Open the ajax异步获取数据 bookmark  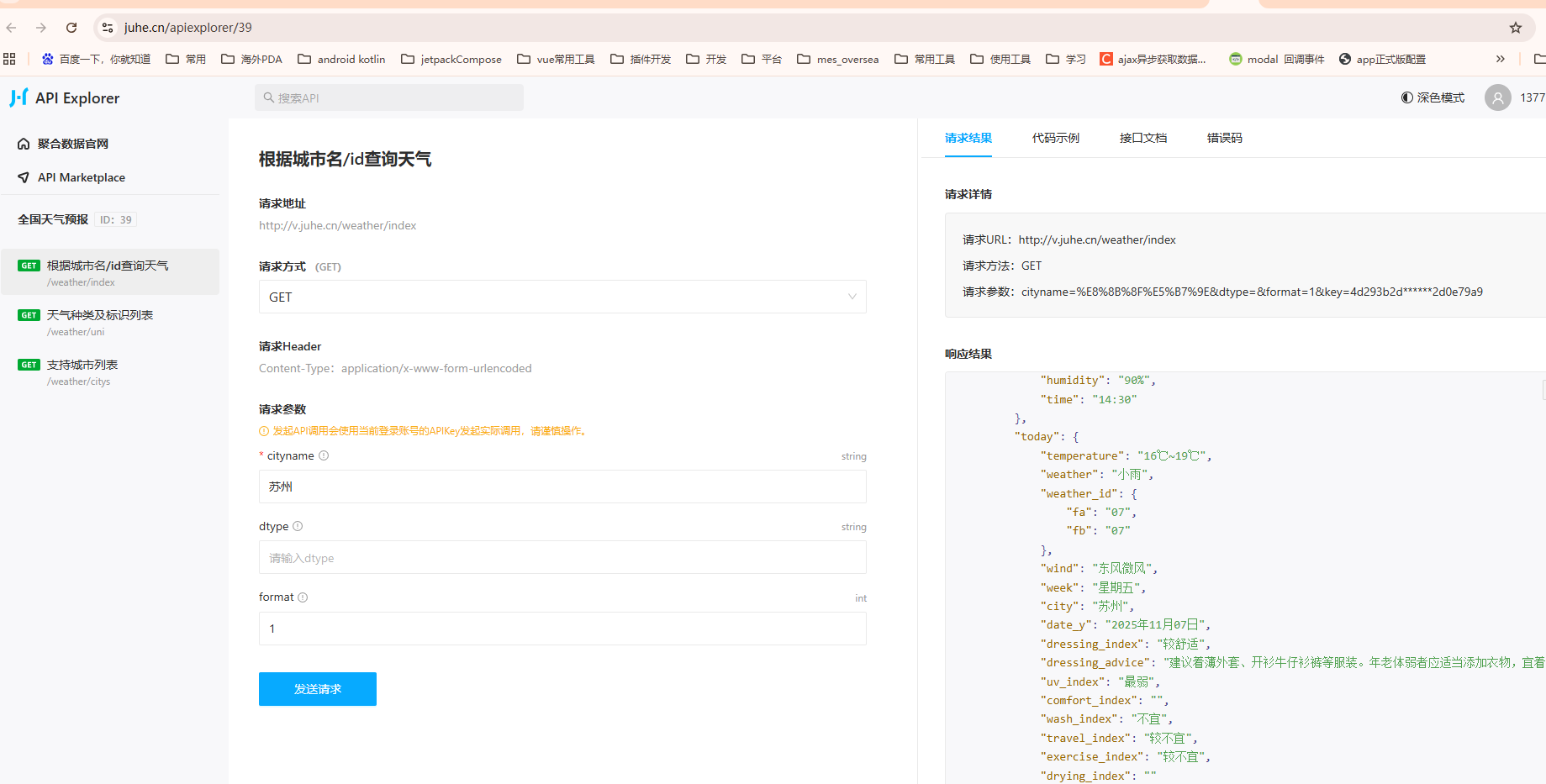pyautogui.click(x=1153, y=59)
